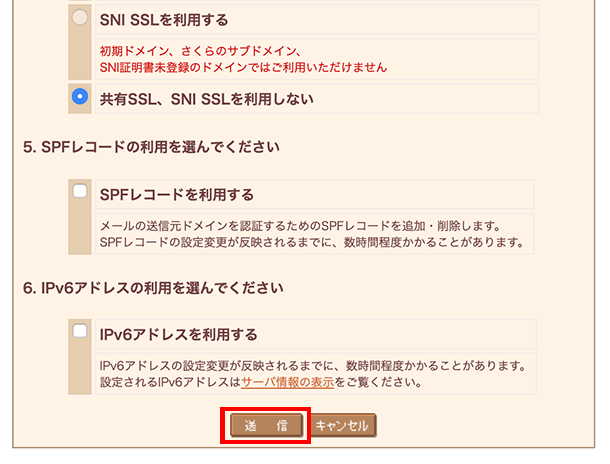Select the 共有SSL、SNI SSLを利用しない radio button
The height and width of the screenshot is (464, 610).
pyautogui.click(x=80, y=96)
